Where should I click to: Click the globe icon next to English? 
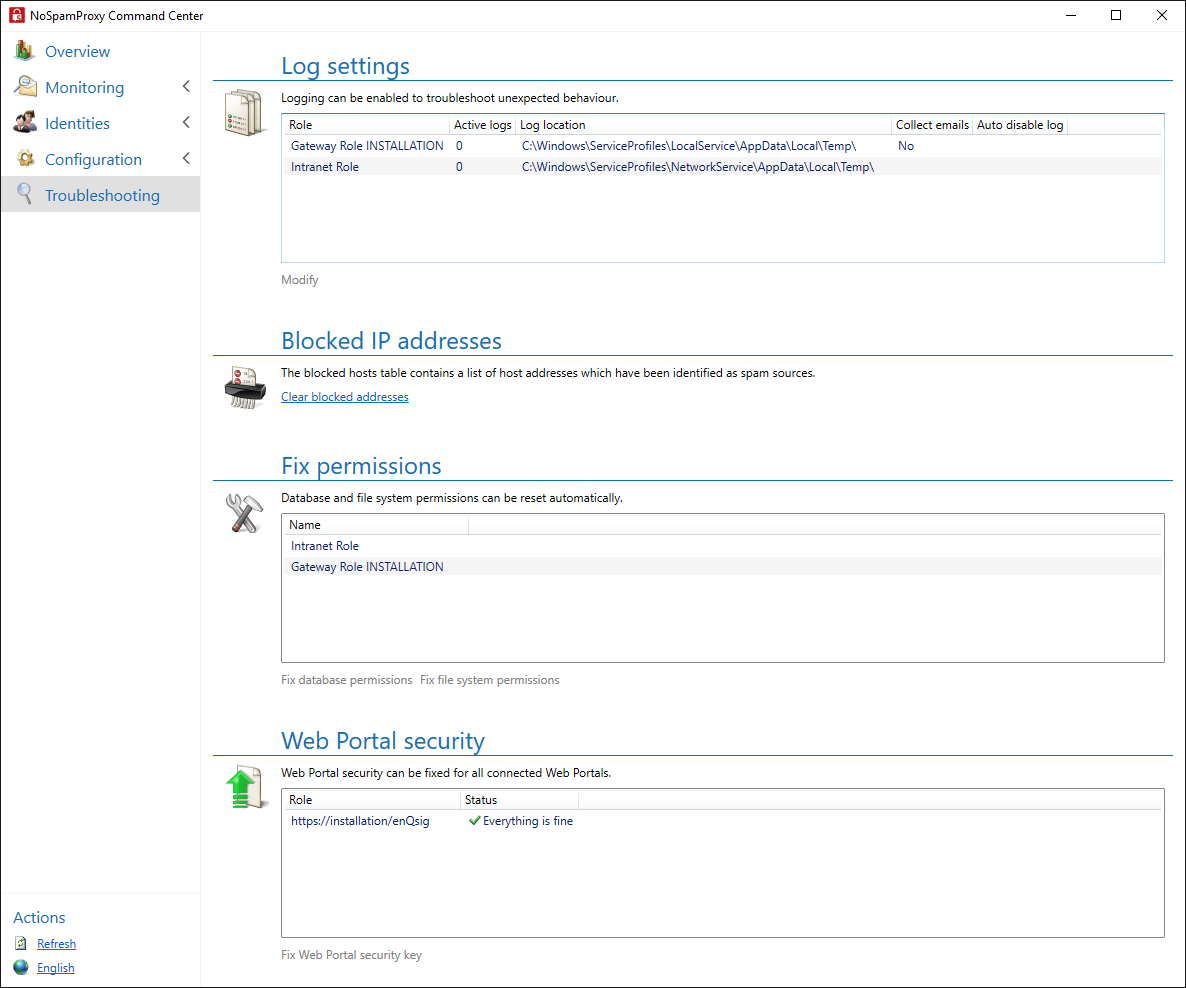pyautogui.click(x=21, y=968)
